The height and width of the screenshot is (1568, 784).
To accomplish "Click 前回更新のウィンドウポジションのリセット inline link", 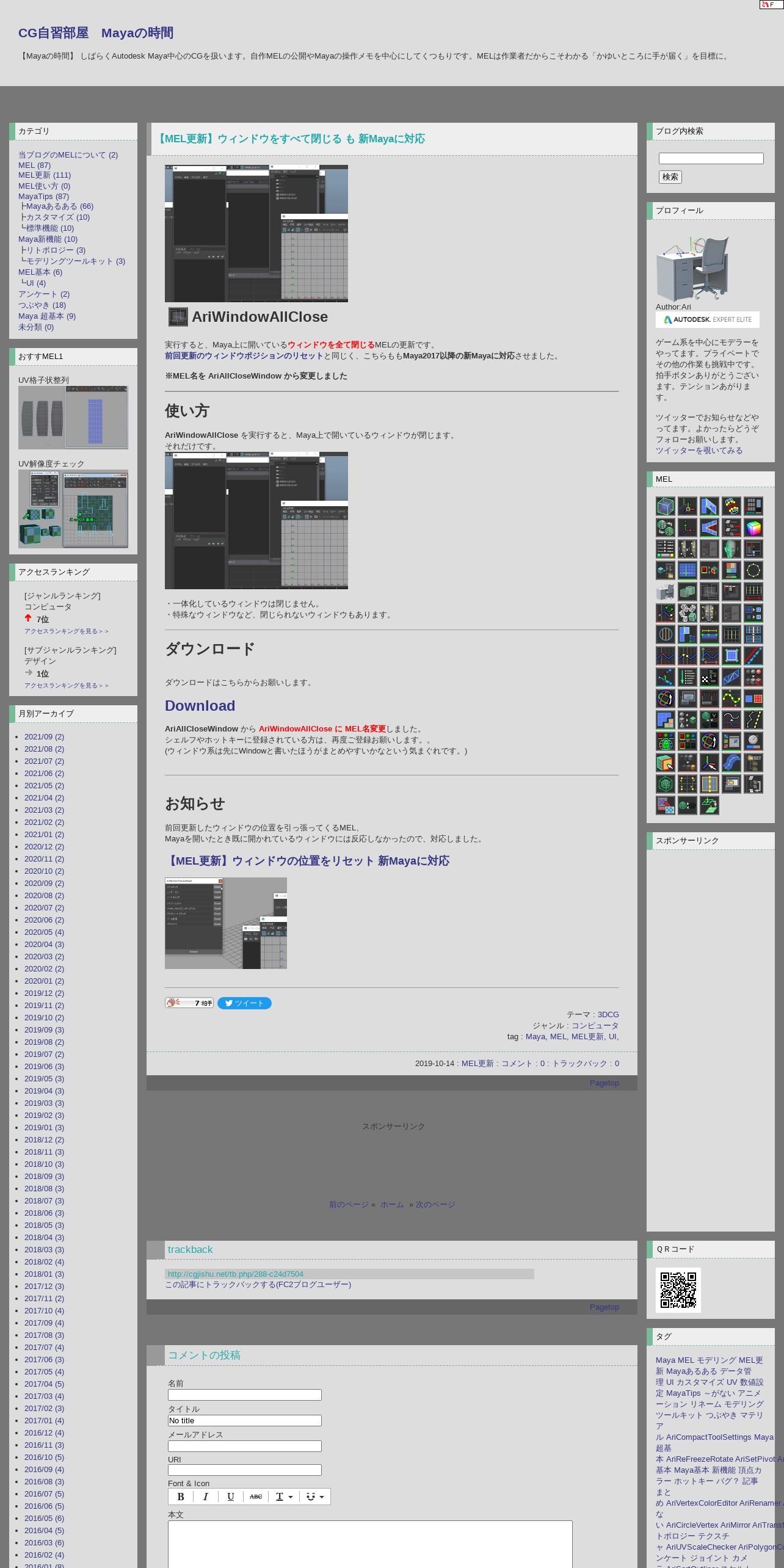I will [244, 356].
